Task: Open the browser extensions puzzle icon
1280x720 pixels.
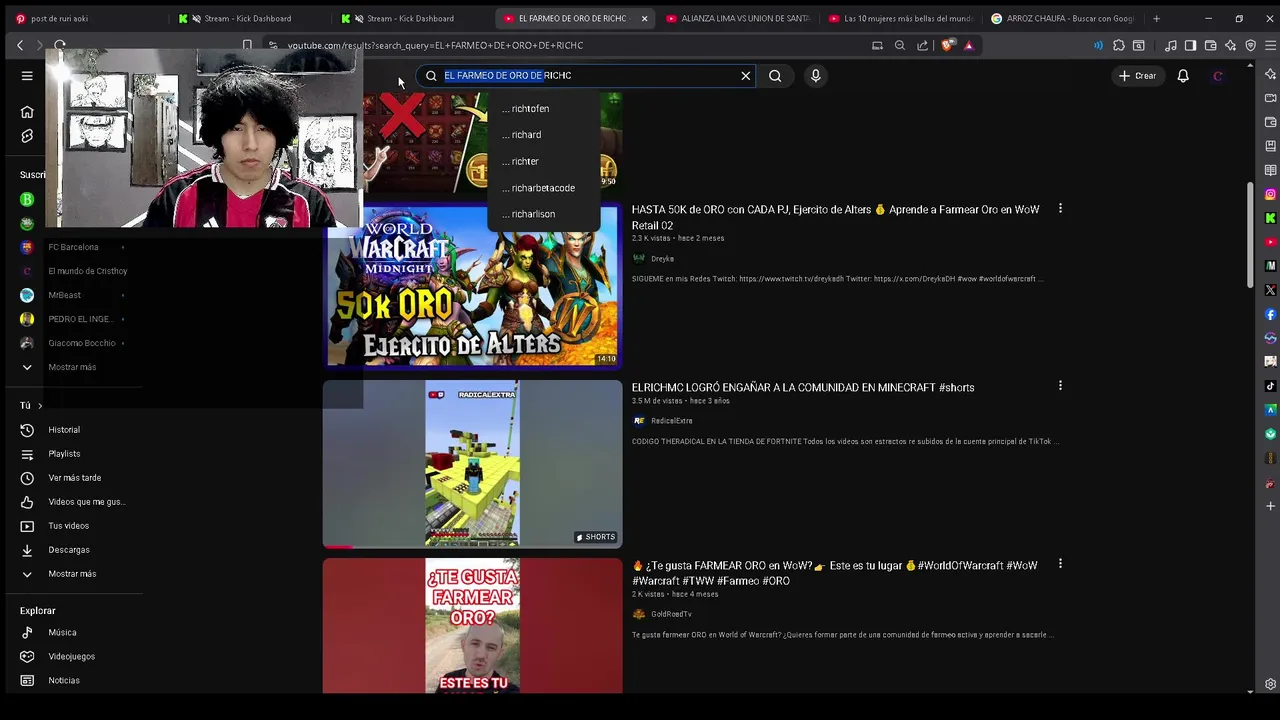Action: pos(1119,45)
